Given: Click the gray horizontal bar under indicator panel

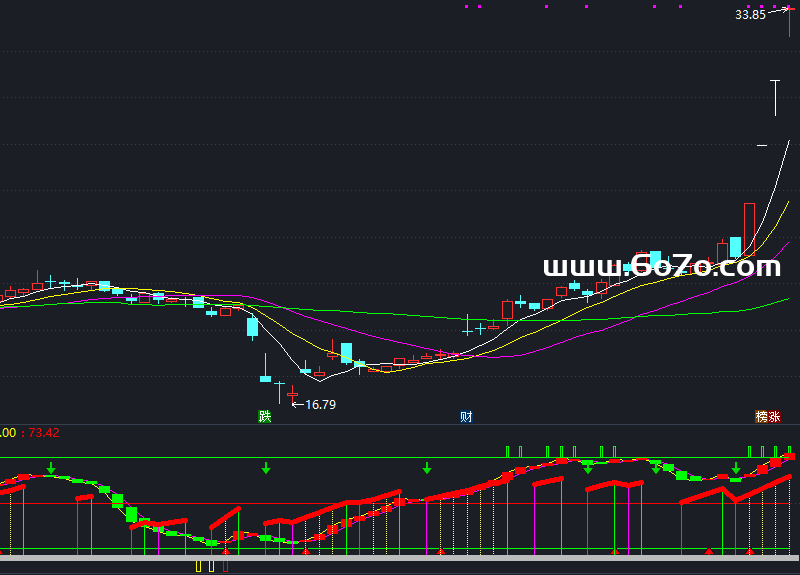Looking at the screenshot, I should (x=400, y=557).
